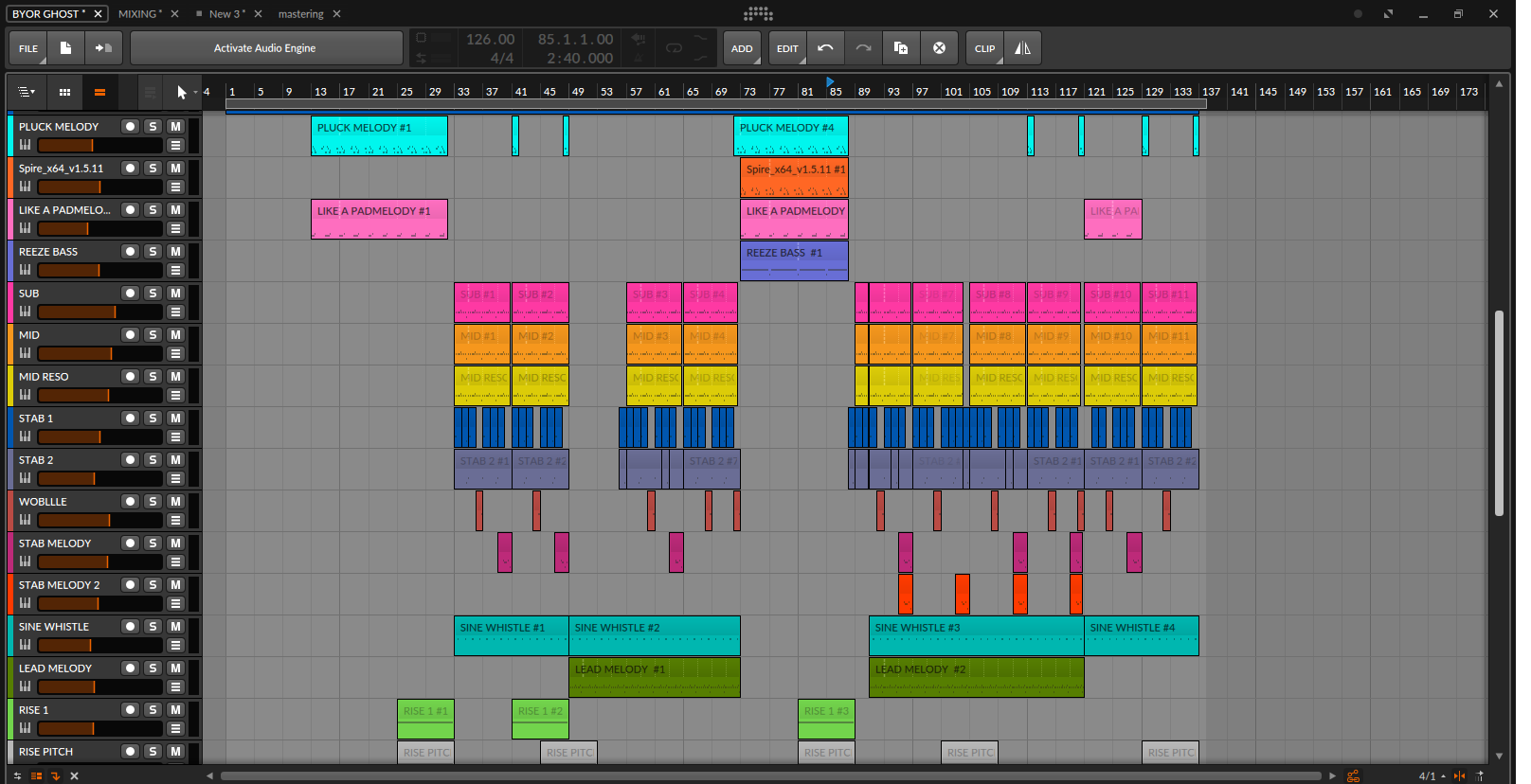The height and width of the screenshot is (784, 1531).
Task: Click the delete (X circle) icon
Action: coord(939,48)
